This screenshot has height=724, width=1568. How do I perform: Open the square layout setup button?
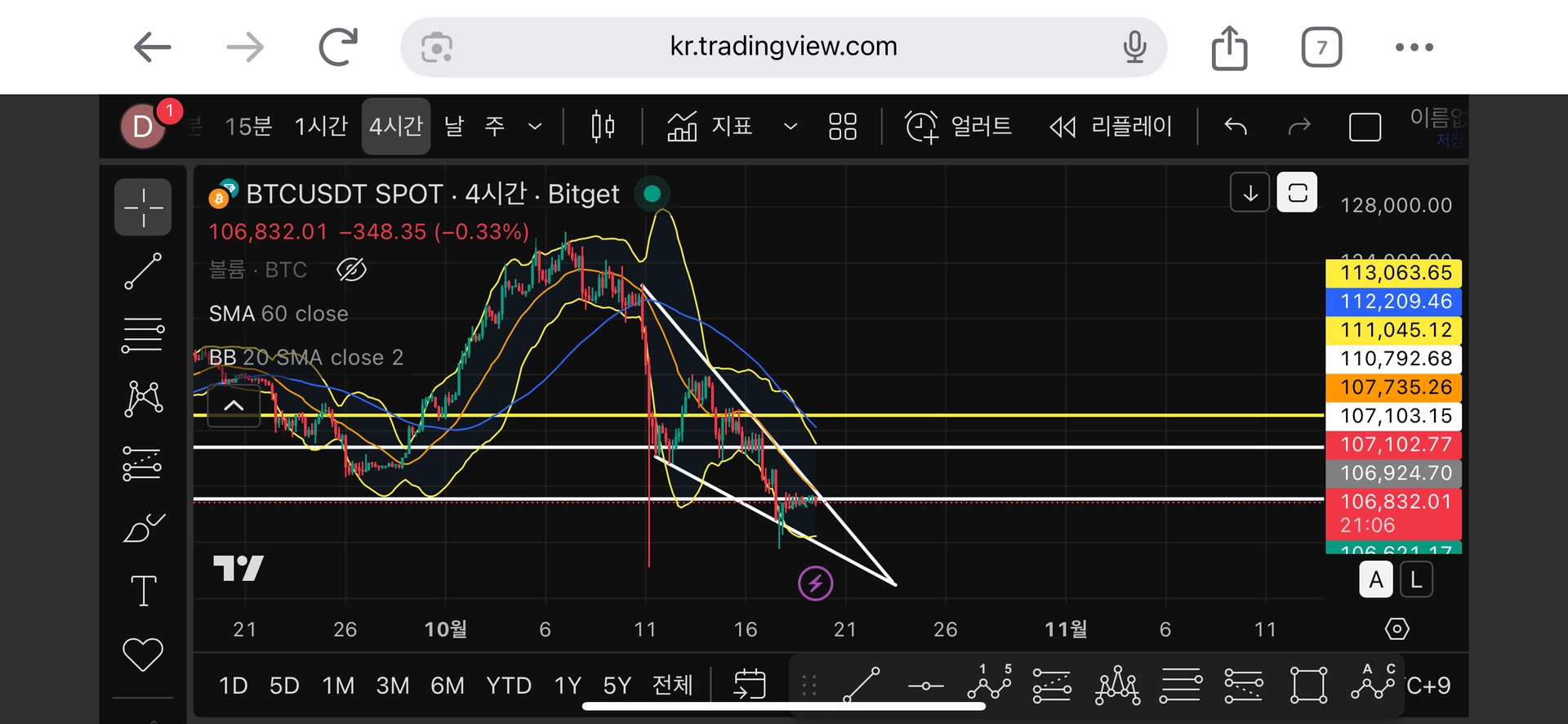[x=1365, y=127]
